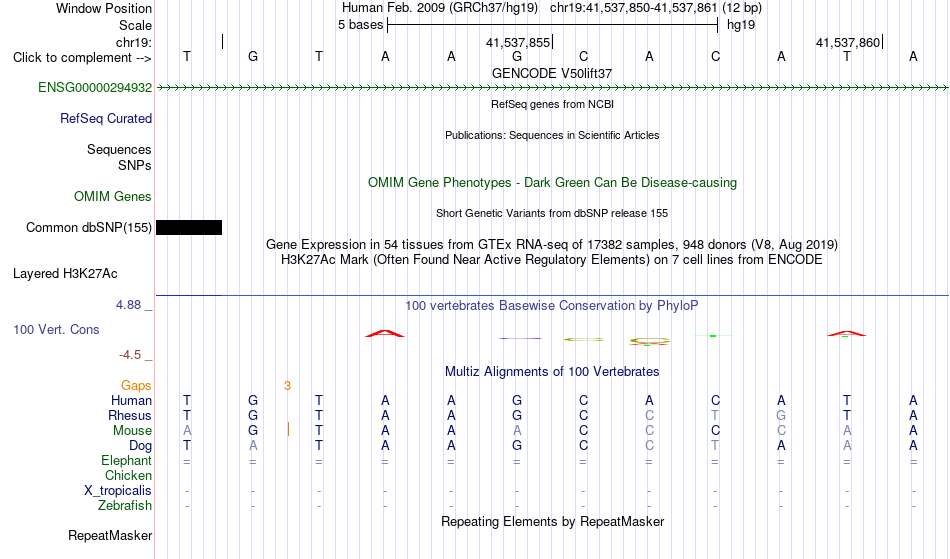Select the Zebrafish alignment row label
This screenshot has height=559, width=950.
(x=125, y=506)
